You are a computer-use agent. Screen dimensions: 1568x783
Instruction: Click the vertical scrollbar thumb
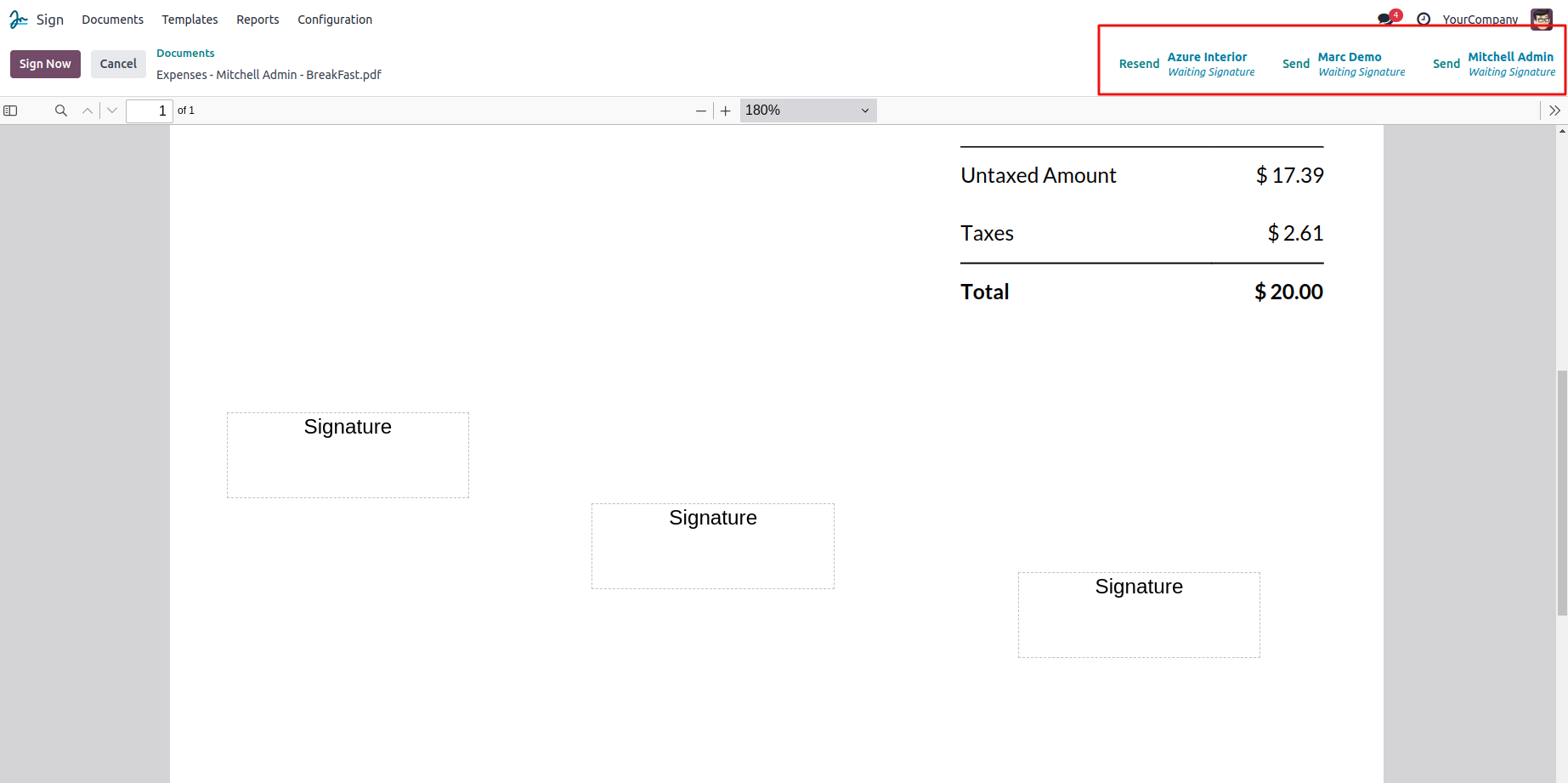[1562, 493]
